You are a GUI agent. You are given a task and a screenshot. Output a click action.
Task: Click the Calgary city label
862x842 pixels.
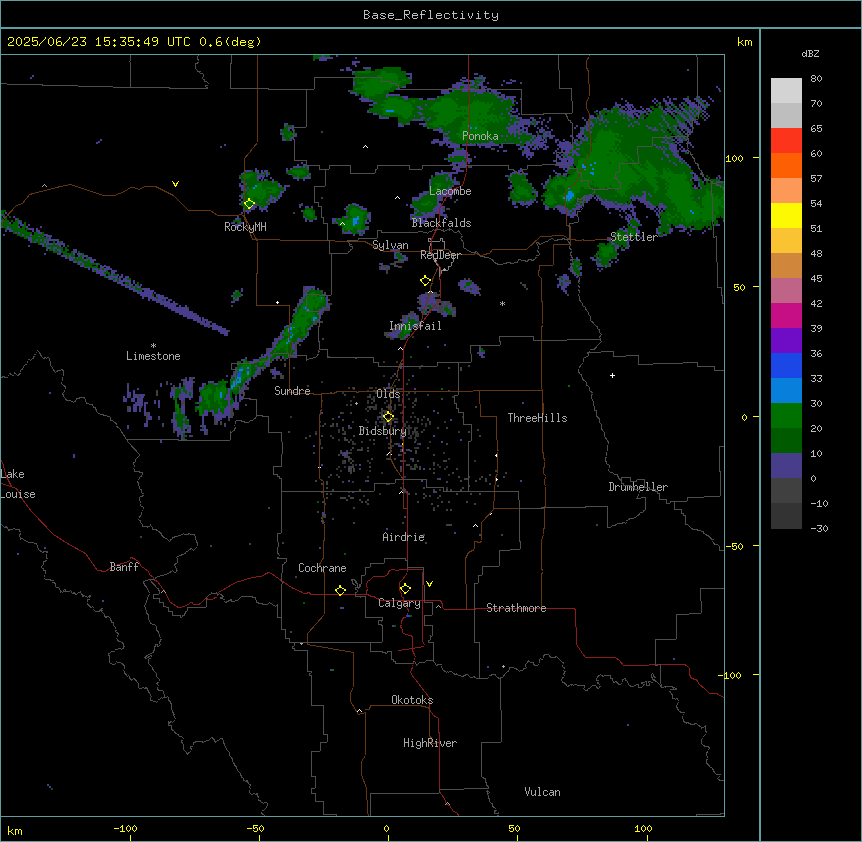pyautogui.click(x=399, y=603)
